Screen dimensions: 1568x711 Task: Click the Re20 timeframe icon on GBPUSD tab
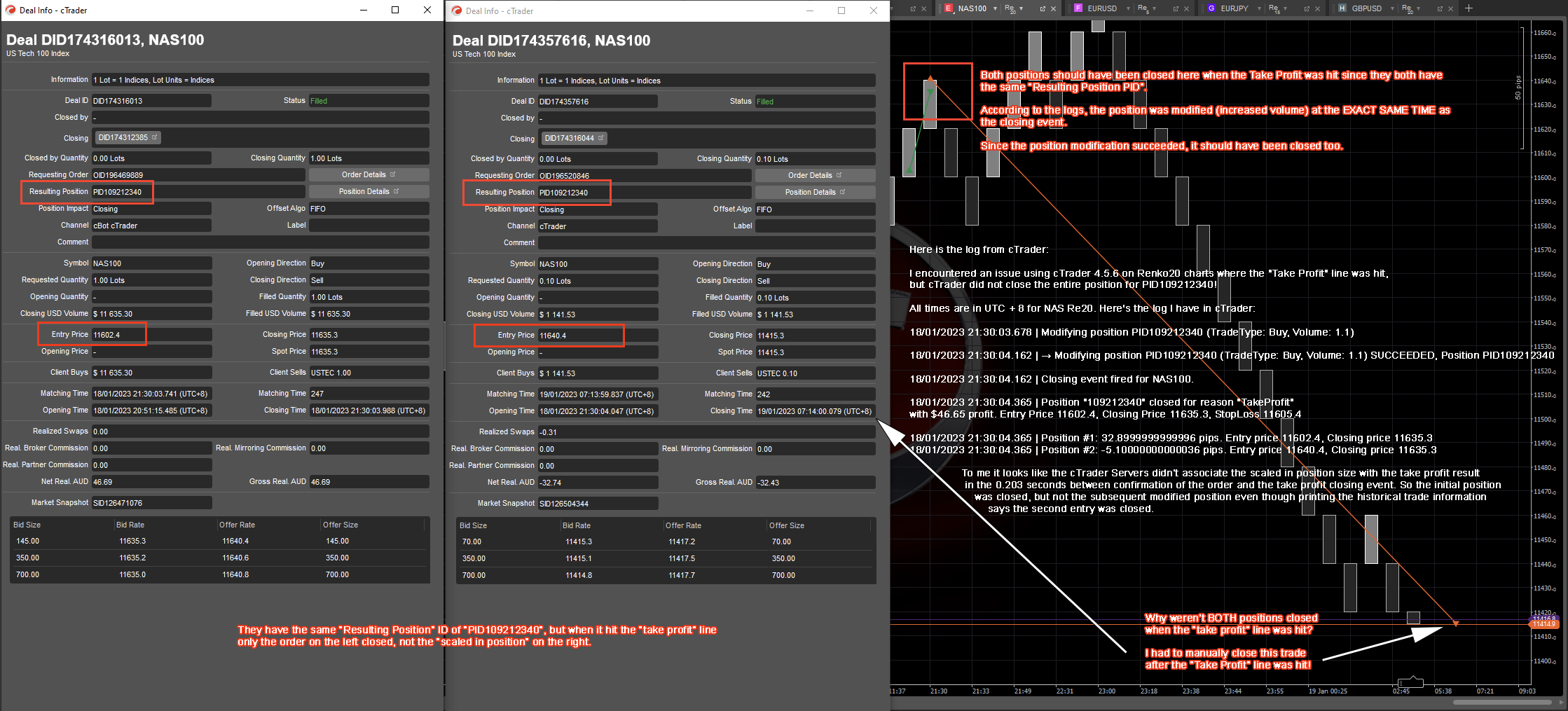pos(1408,8)
